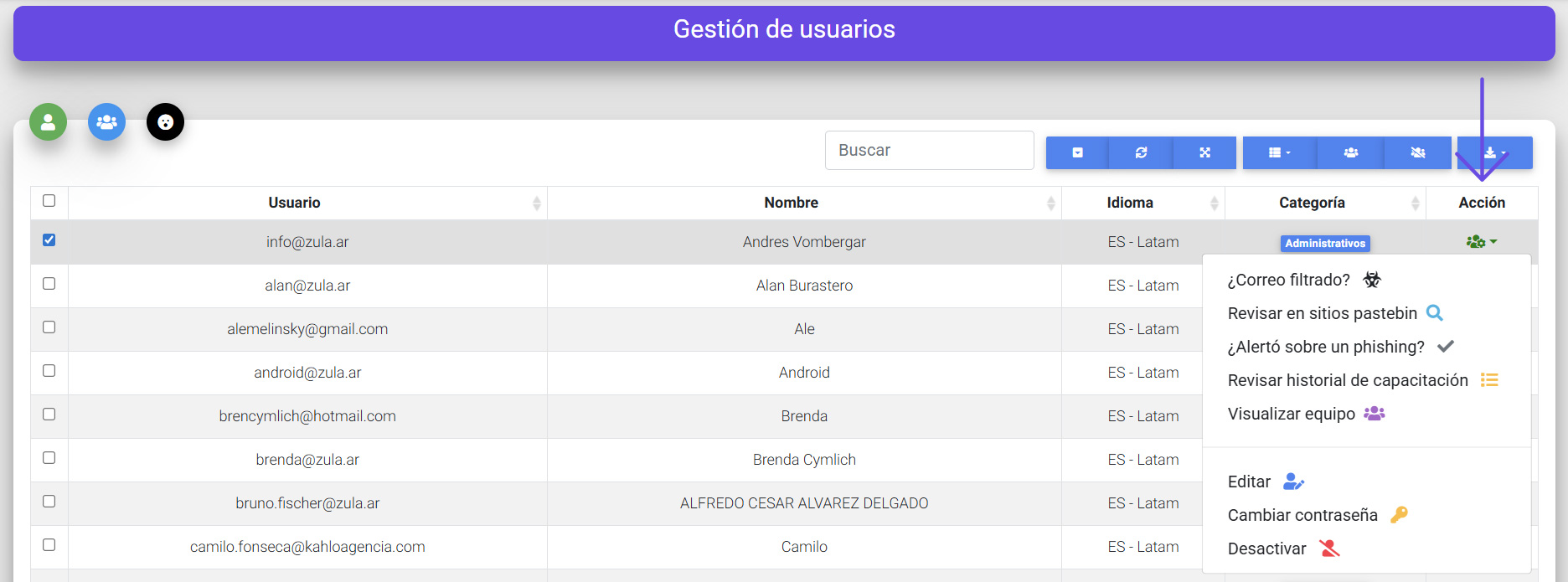Sort table by Usuario column header
The width and height of the screenshot is (1568, 582).
pyautogui.click(x=294, y=203)
